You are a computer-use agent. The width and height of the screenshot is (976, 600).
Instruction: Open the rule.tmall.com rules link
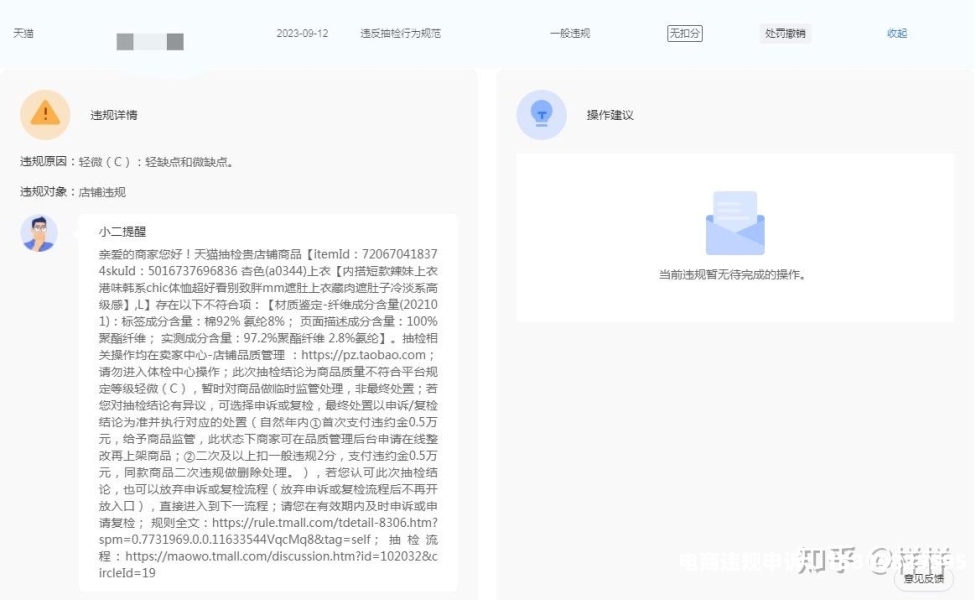pyautogui.click(x=268, y=531)
